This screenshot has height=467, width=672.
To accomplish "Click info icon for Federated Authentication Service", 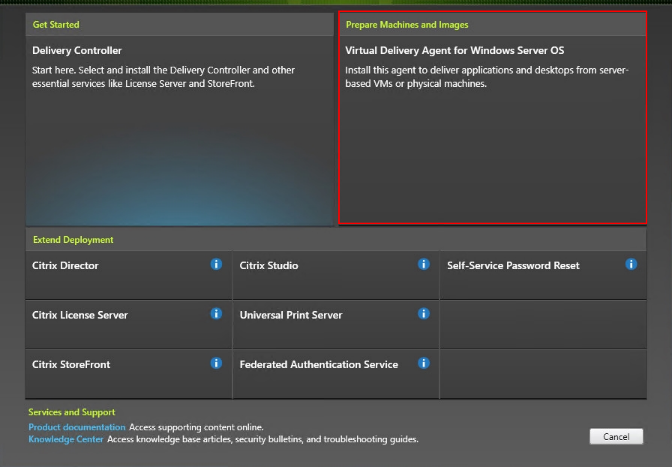I will pos(424,363).
